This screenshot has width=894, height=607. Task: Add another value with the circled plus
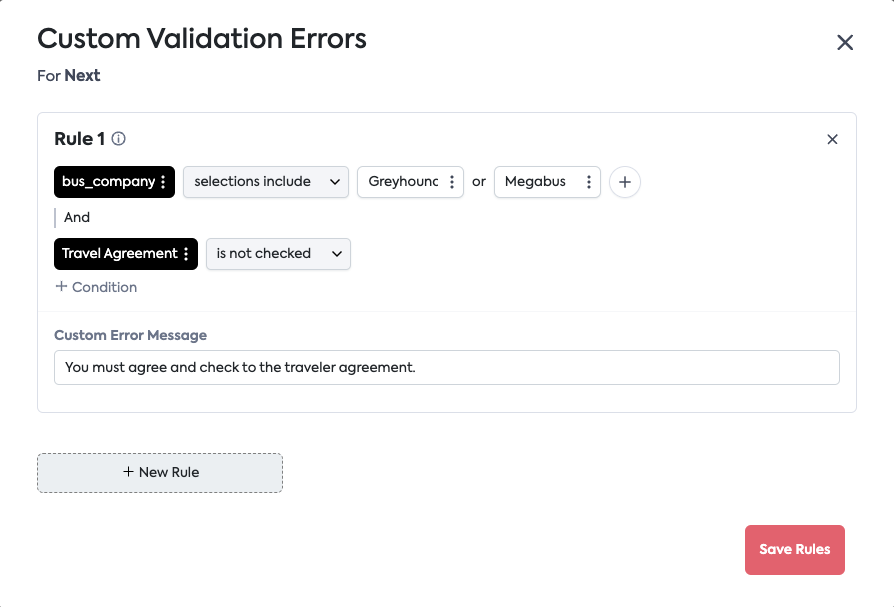point(625,182)
